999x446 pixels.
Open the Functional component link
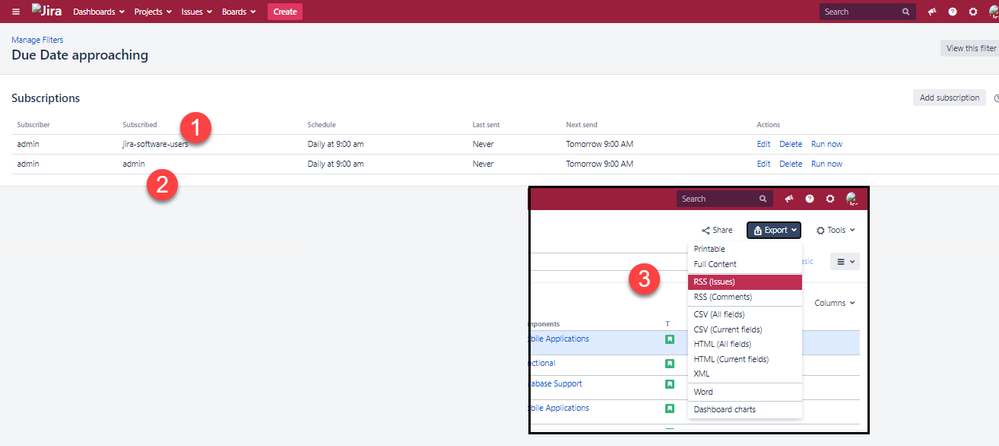pyautogui.click(x=542, y=363)
